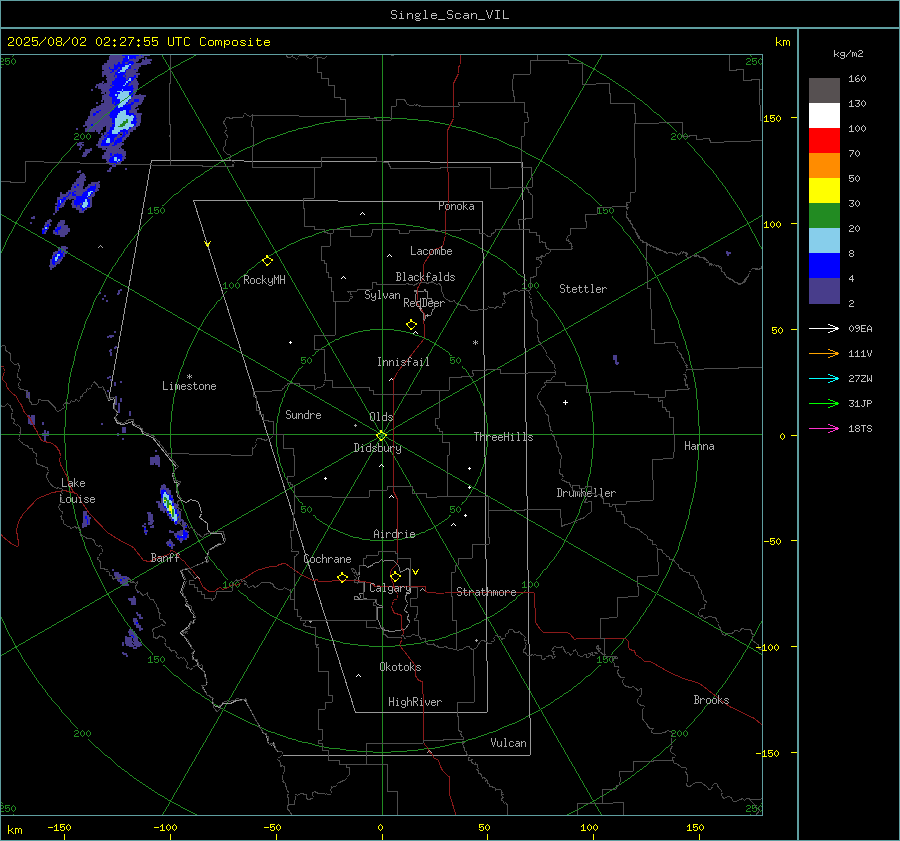Click the Cochrane city label
This screenshot has height=841, width=900.
pyautogui.click(x=327, y=559)
